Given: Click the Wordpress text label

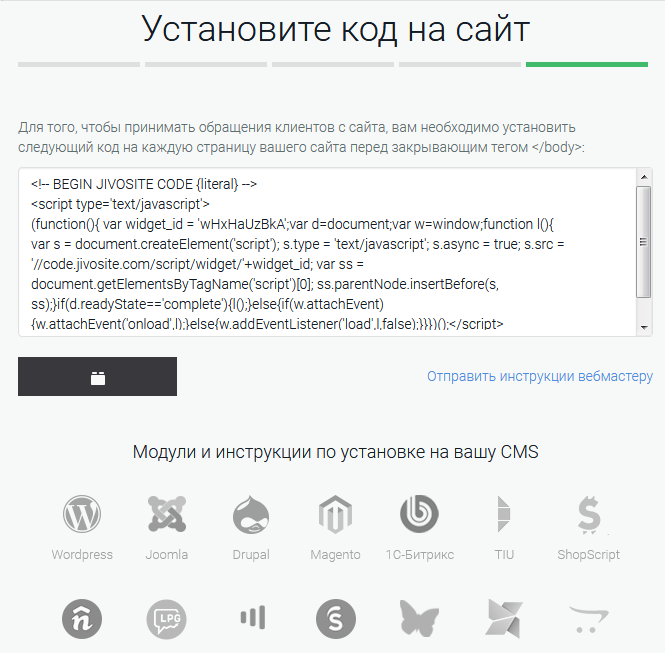Looking at the screenshot, I should (82, 555).
